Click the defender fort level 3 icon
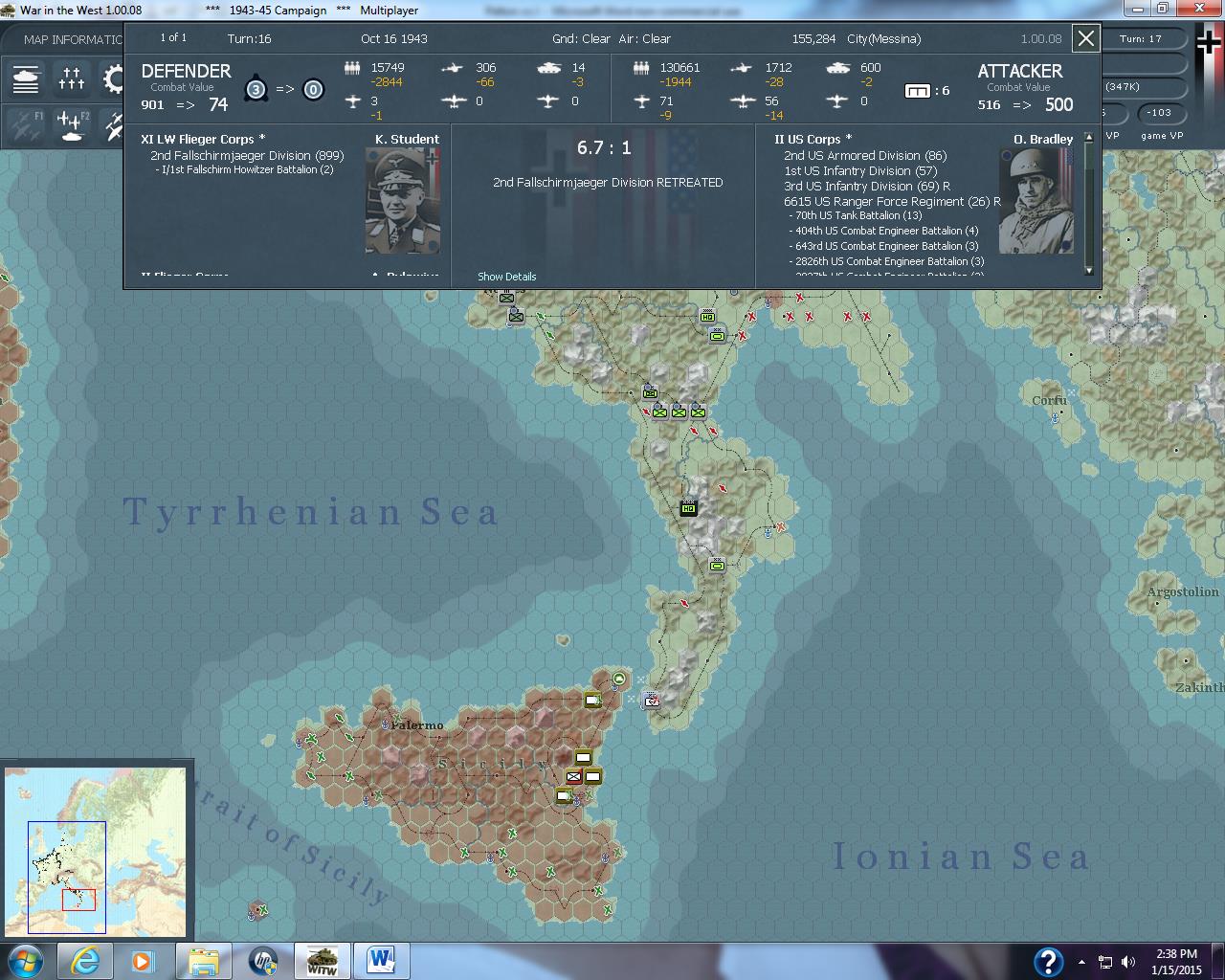This screenshot has width=1225, height=980. 256,89
